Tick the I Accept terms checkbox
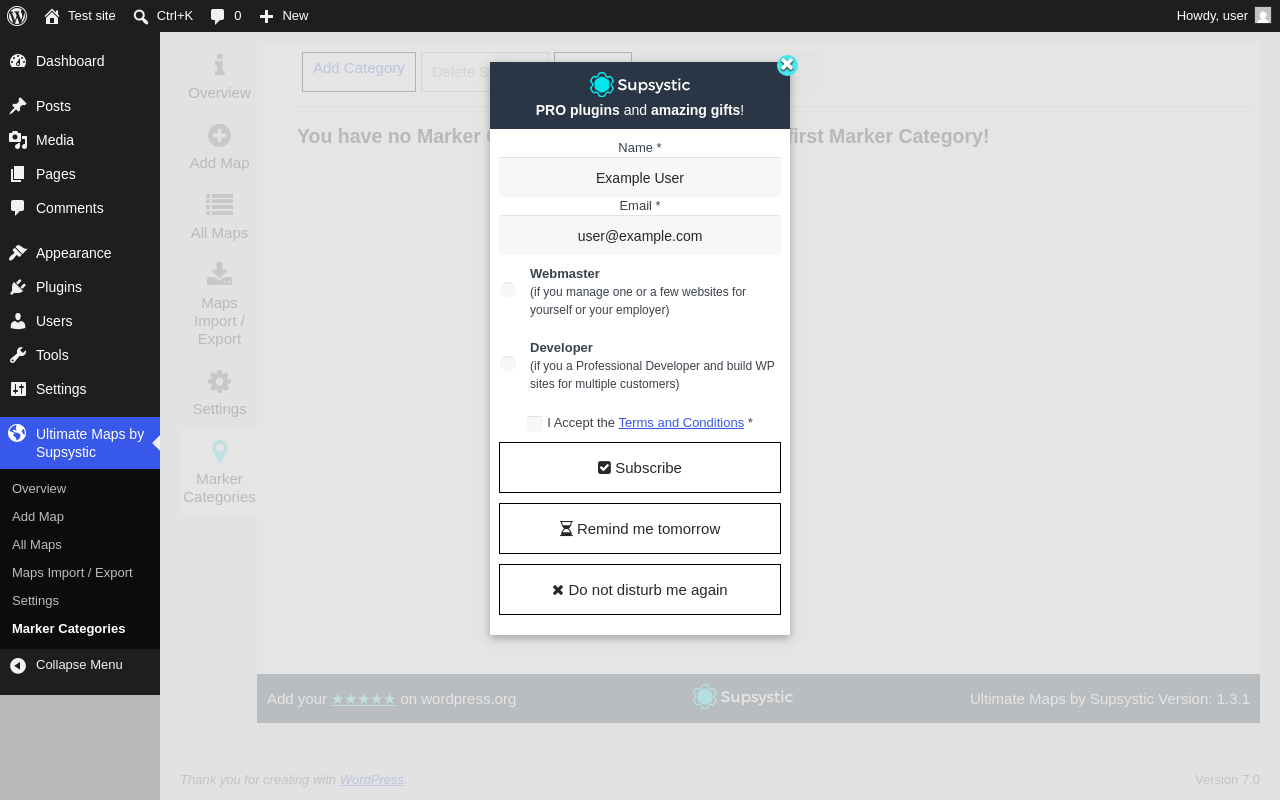This screenshot has width=1280, height=800. point(535,424)
